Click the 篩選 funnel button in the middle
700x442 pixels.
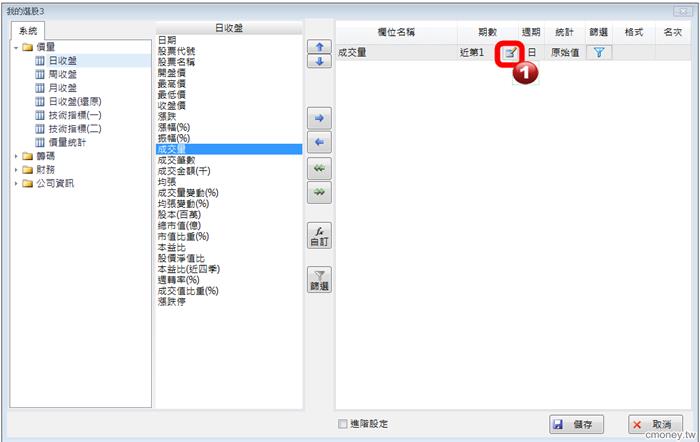tap(319, 280)
